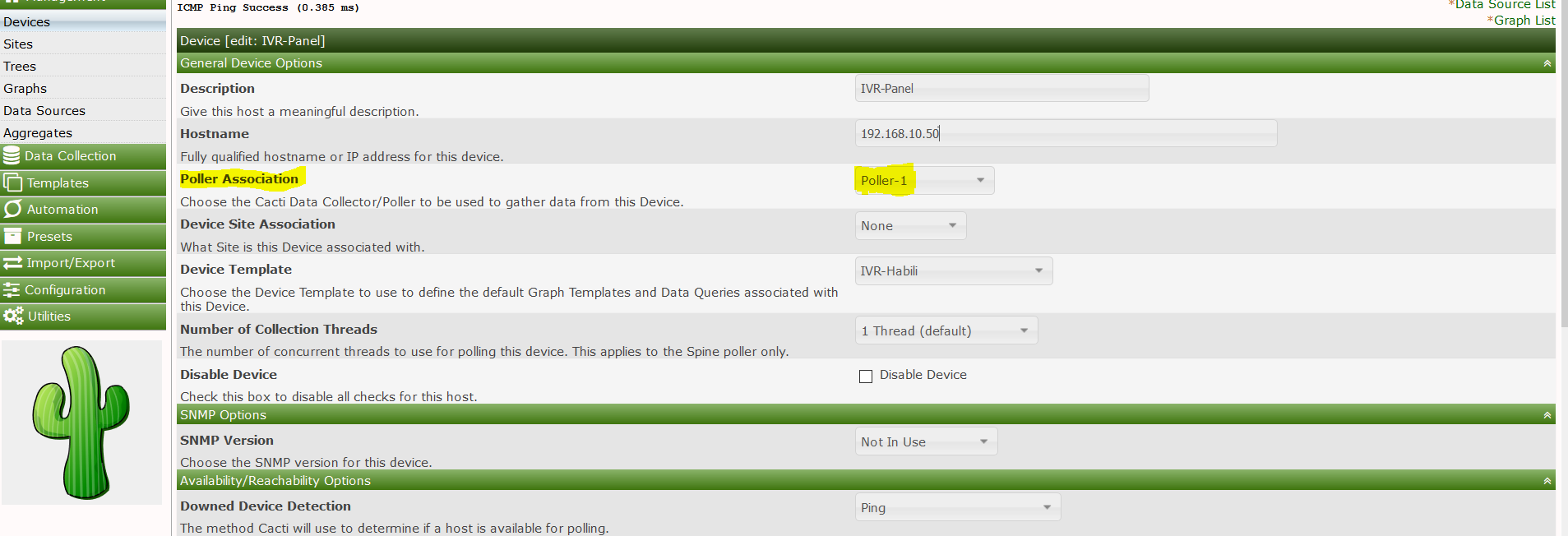
Task: Follow the Graph List link
Action: pos(1524,21)
